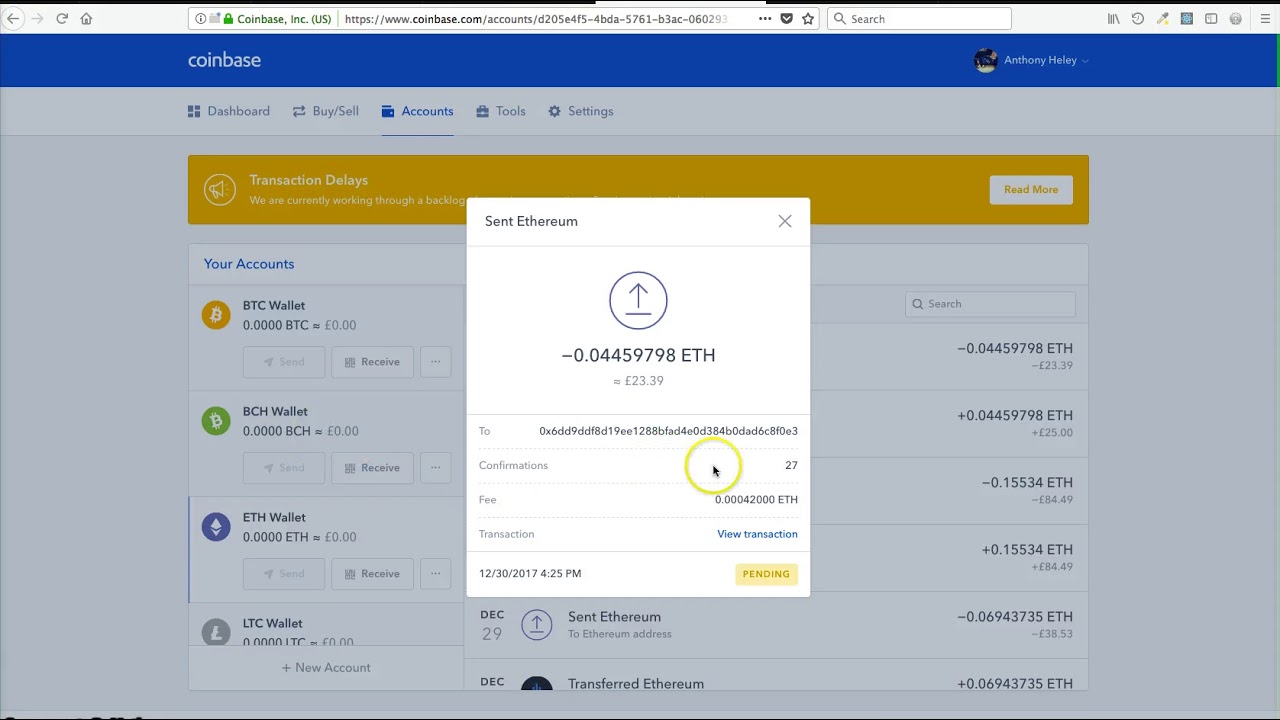Show site information via the info icon

[x=201, y=19]
